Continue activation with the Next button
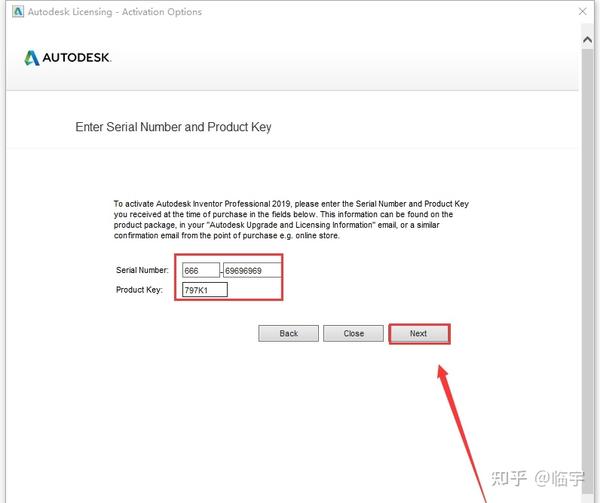 point(419,334)
